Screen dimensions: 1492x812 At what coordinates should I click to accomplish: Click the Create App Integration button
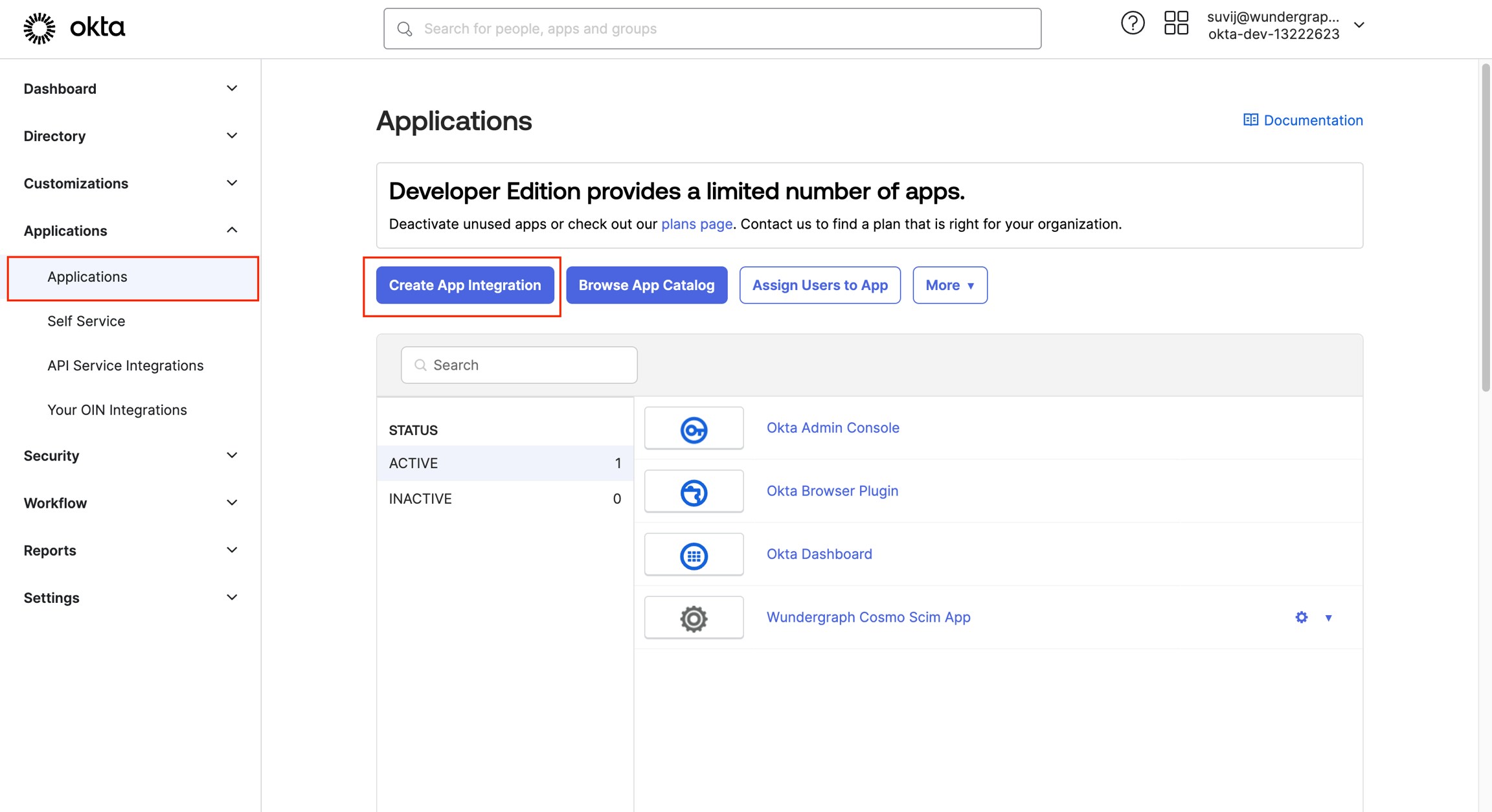464,285
